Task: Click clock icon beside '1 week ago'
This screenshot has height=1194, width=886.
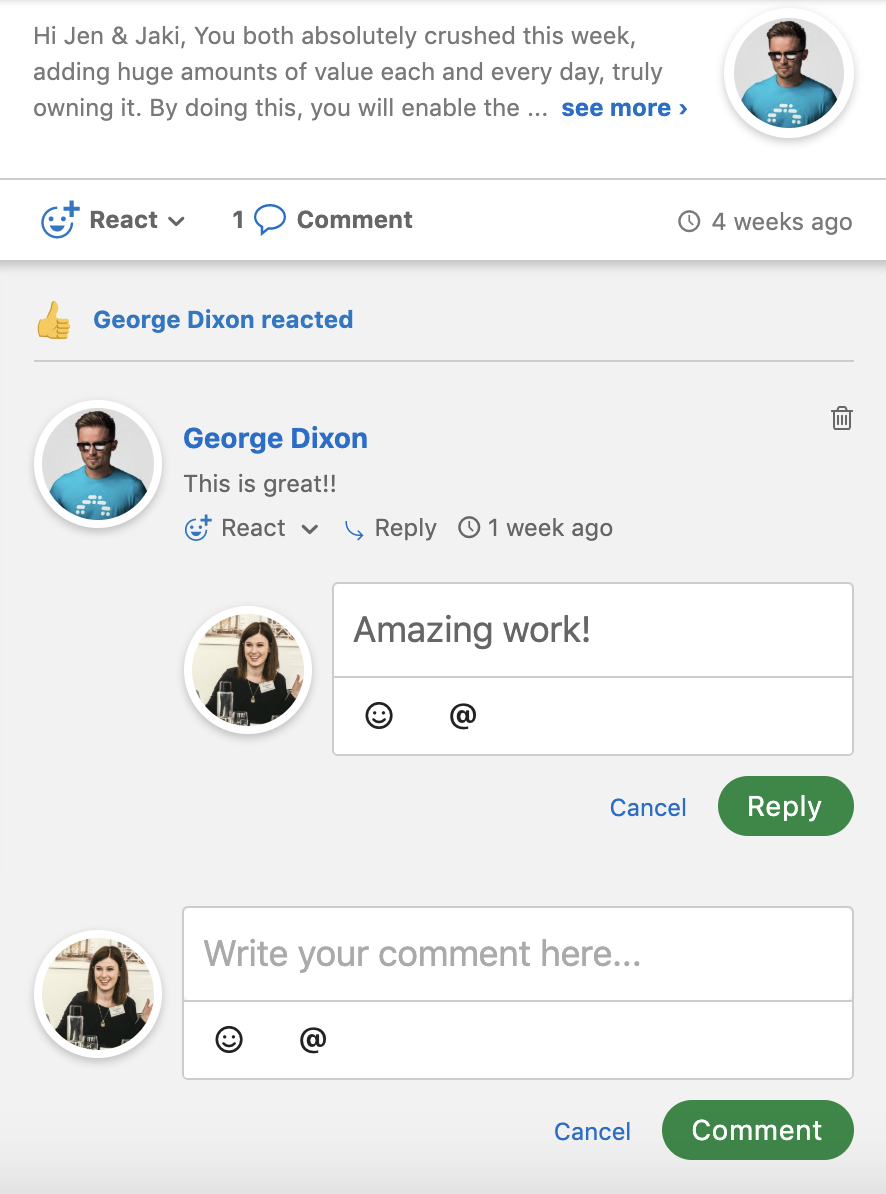Action: point(469,527)
